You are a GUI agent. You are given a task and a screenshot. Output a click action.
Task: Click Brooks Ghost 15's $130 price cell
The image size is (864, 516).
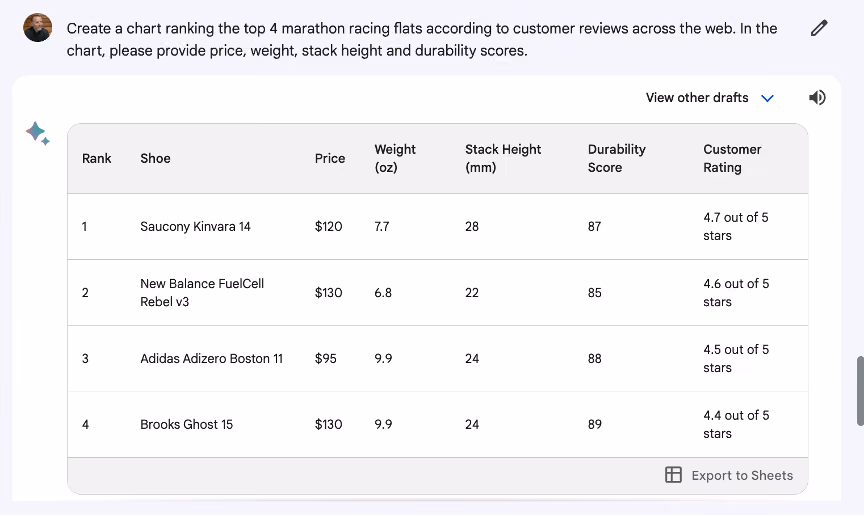click(328, 424)
